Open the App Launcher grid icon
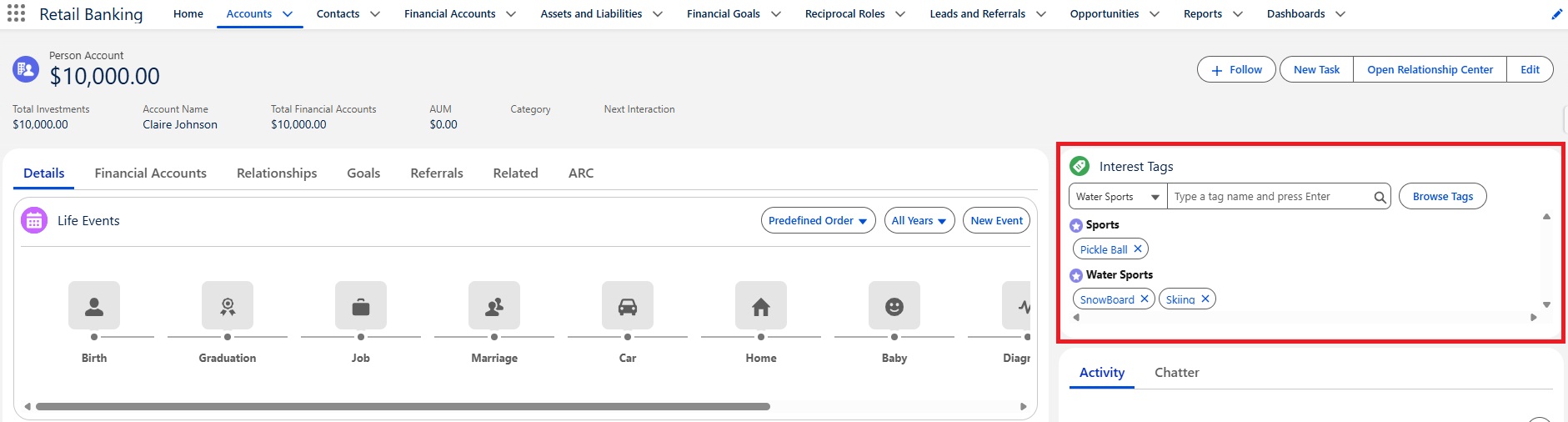This screenshot has width=1568, height=422. pyautogui.click(x=16, y=14)
